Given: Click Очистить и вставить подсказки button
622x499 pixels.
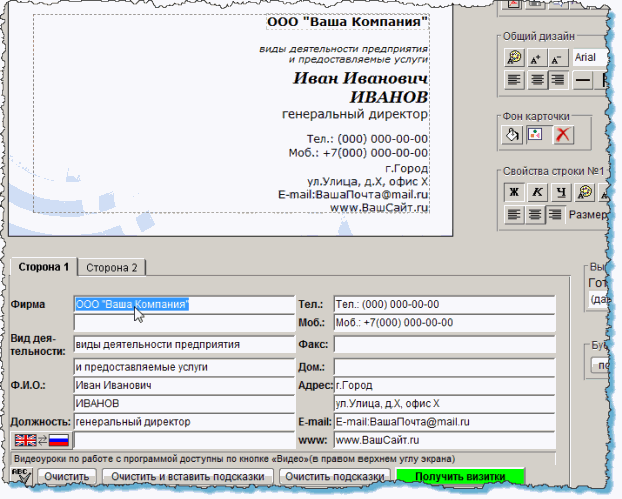Looking at the screenshot, I should (x=188, y=477).
